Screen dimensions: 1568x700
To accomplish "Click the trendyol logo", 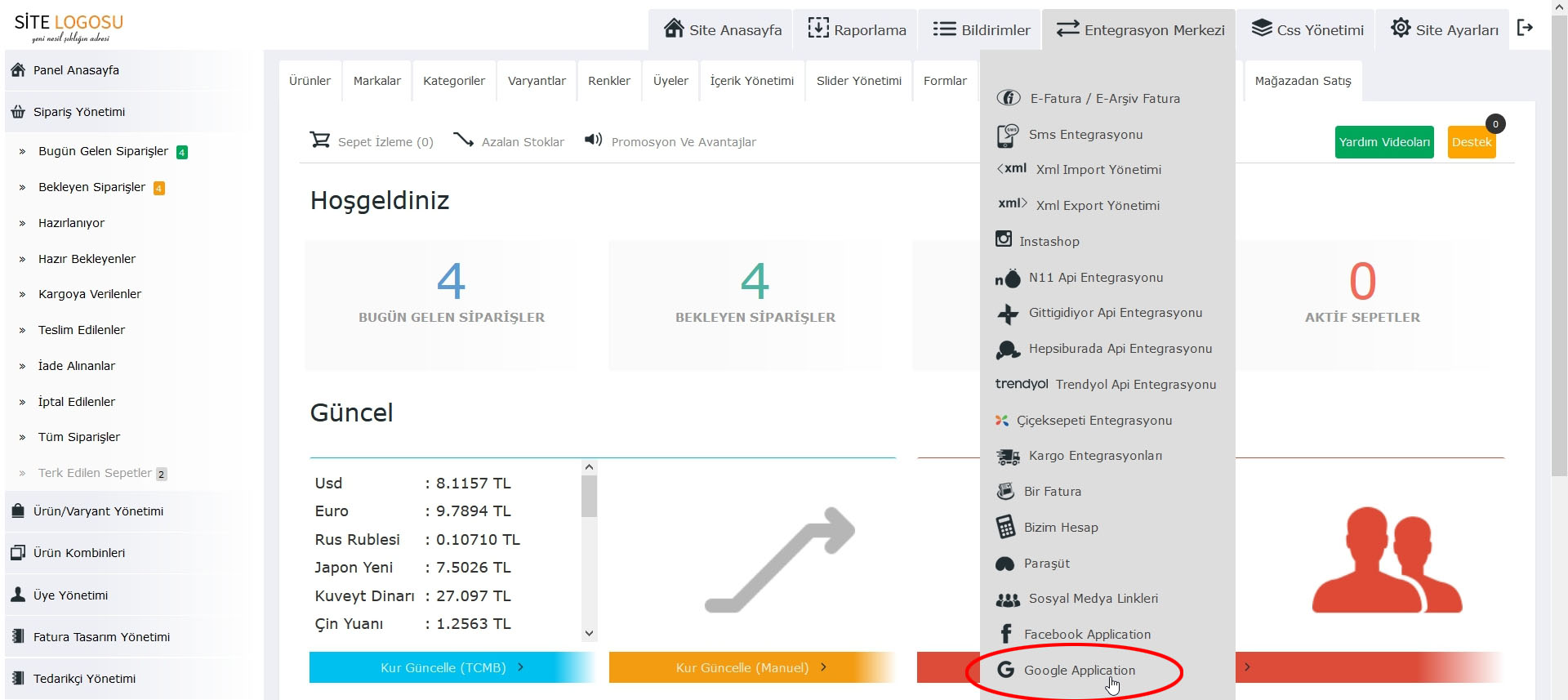I will (x=1022, y=383).
